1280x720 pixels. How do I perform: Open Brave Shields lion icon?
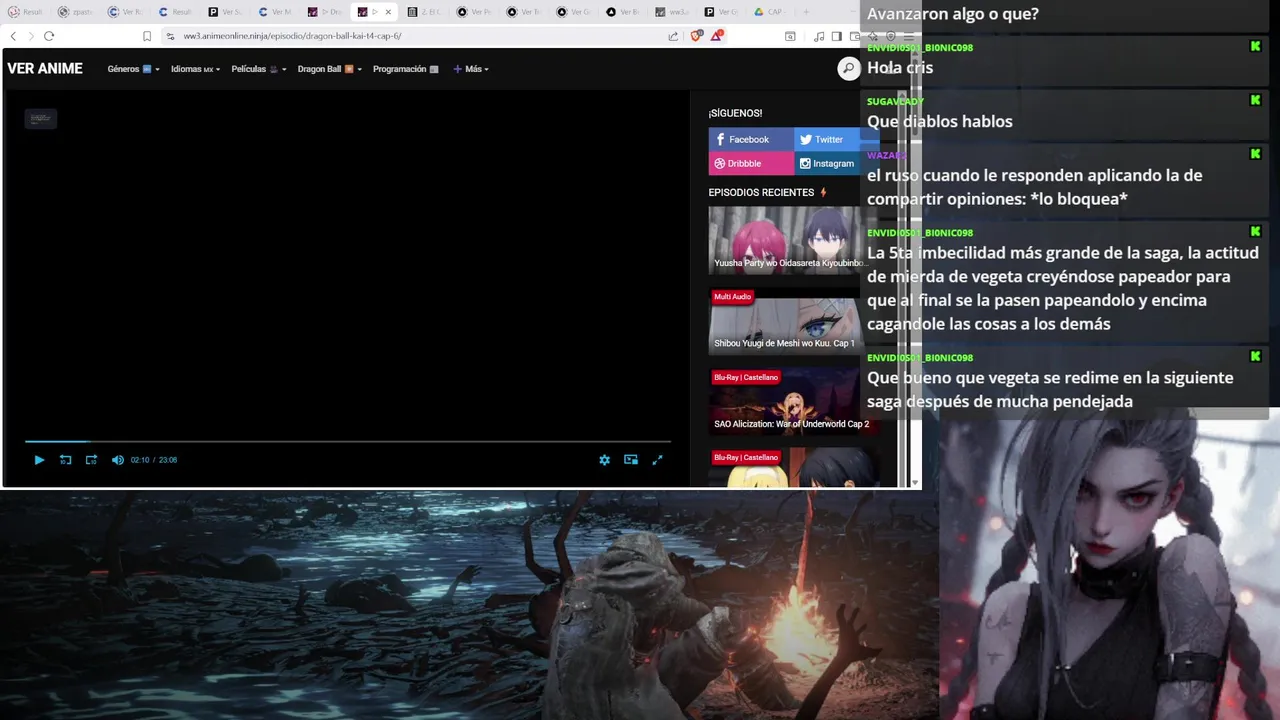click(x=697, y=36)
